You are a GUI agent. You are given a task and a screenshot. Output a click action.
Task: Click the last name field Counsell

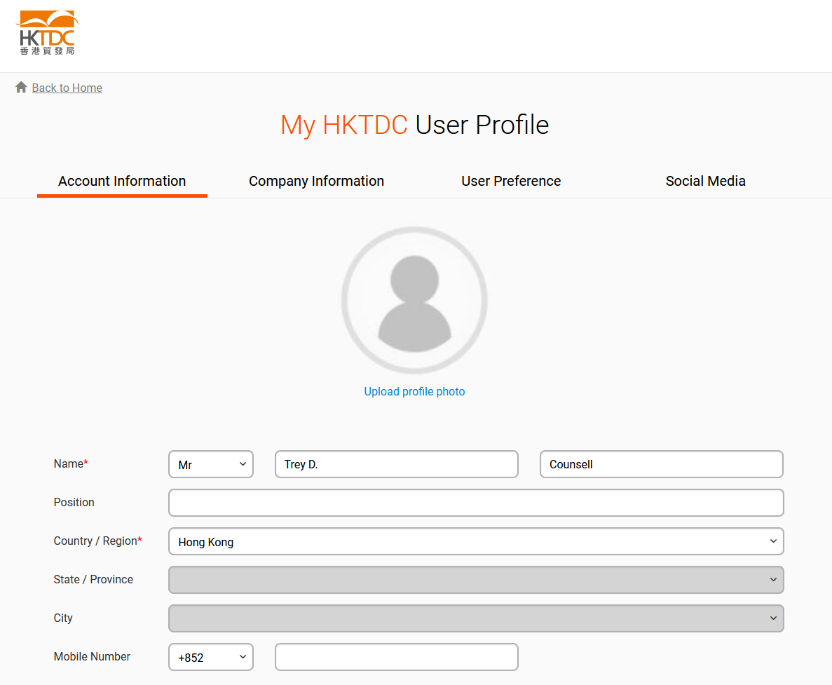pos(661,464)
